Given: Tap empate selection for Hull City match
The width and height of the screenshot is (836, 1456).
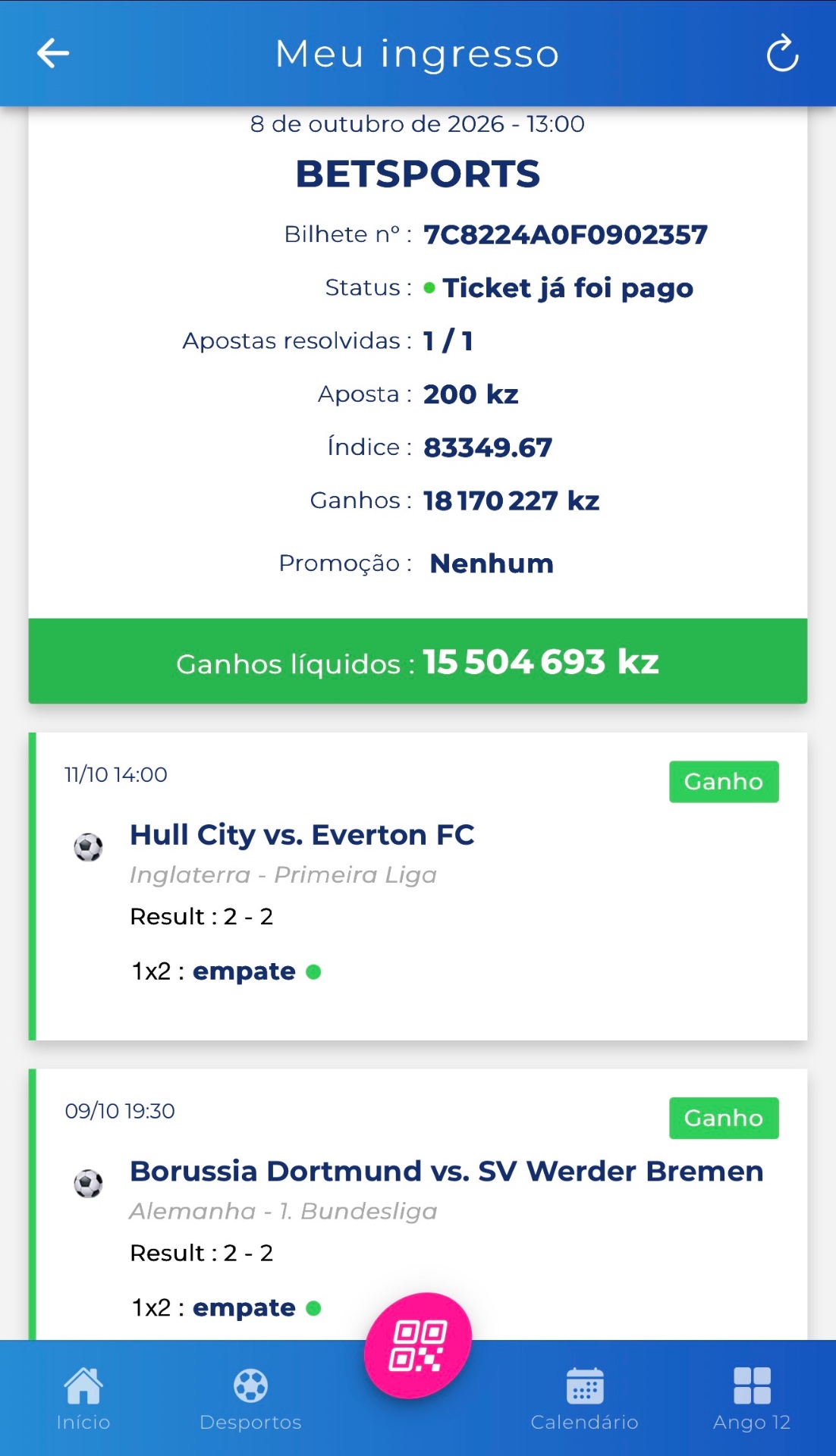Looking at the screenshot, I should click(244, 971).
